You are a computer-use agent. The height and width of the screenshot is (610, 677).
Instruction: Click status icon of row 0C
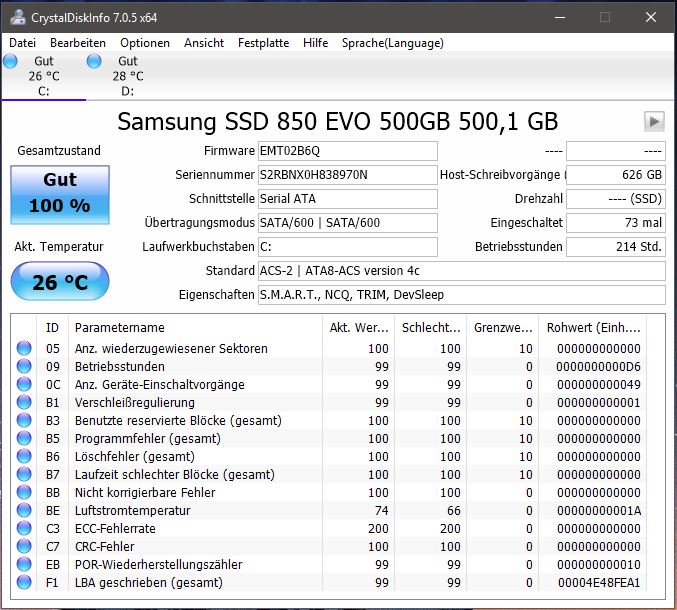(24, 384)
